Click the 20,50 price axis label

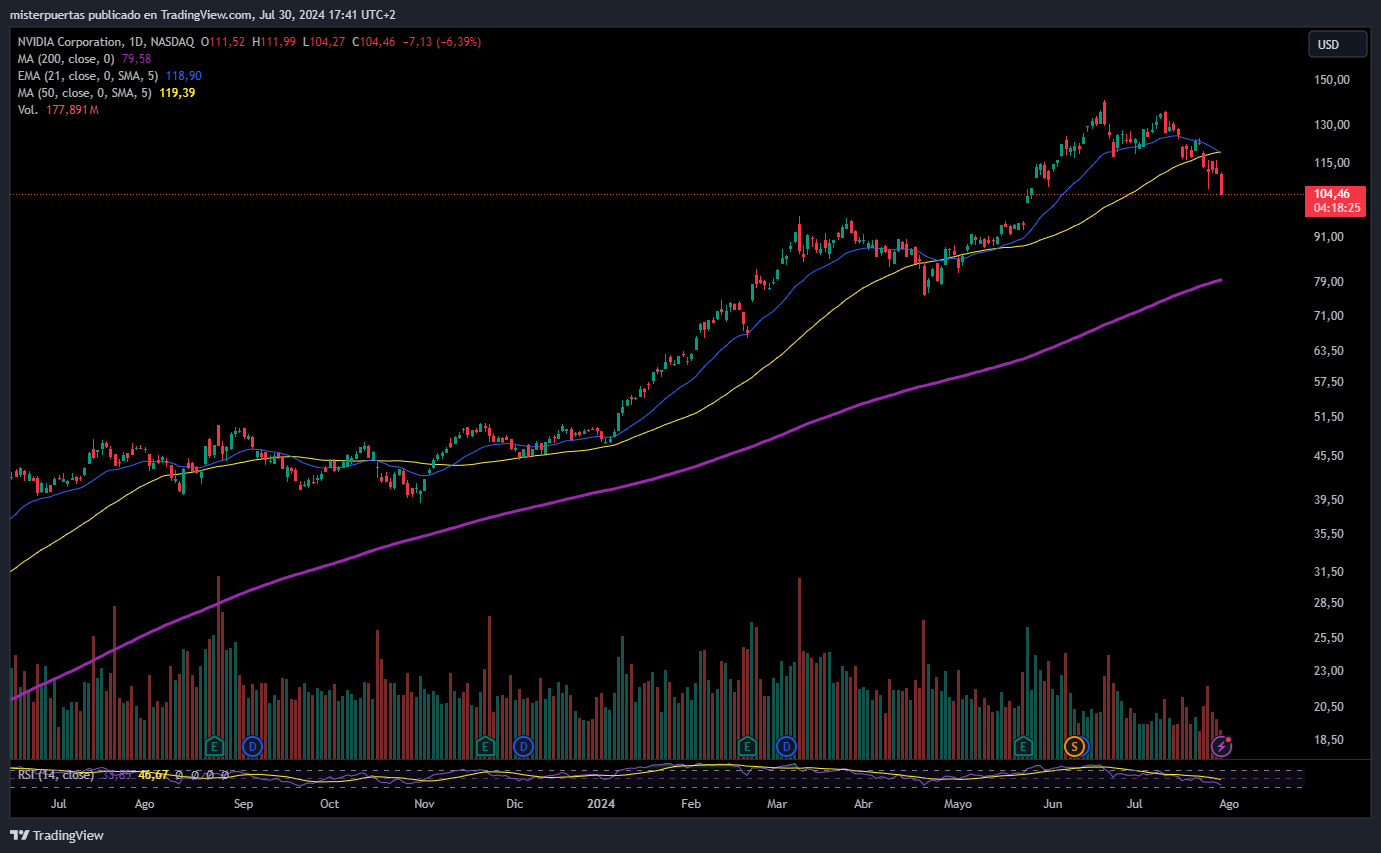pyautogui.click(x=1327, y=707)
